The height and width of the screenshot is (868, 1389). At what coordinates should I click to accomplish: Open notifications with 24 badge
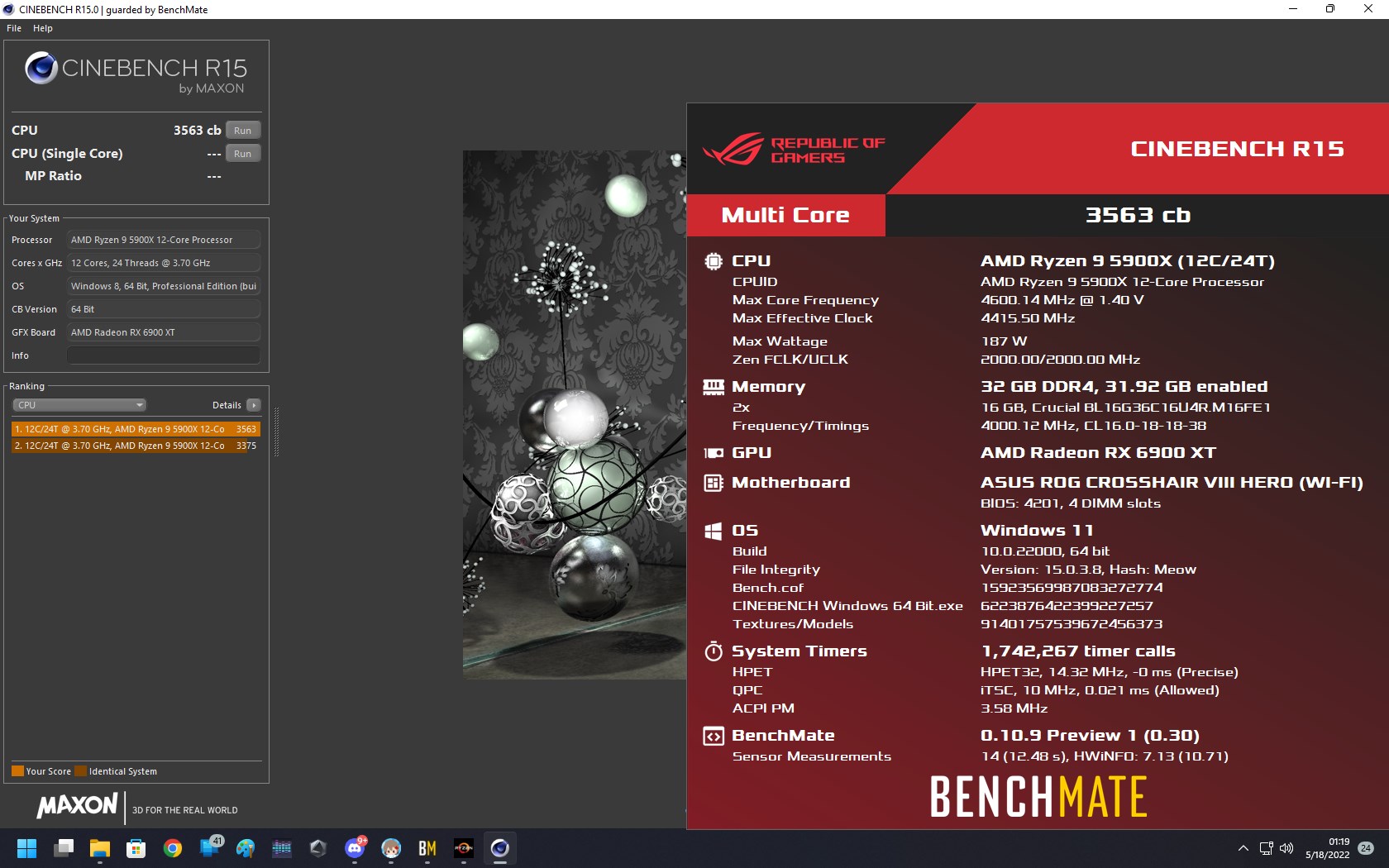coord(1366,848)
